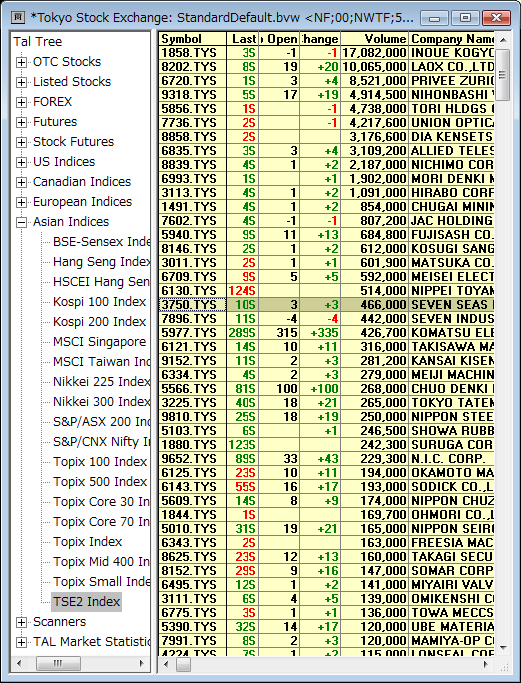Select HSCEI Hang Seng tree item
This screenshot has height=683, width=521.
pos(101,282)
